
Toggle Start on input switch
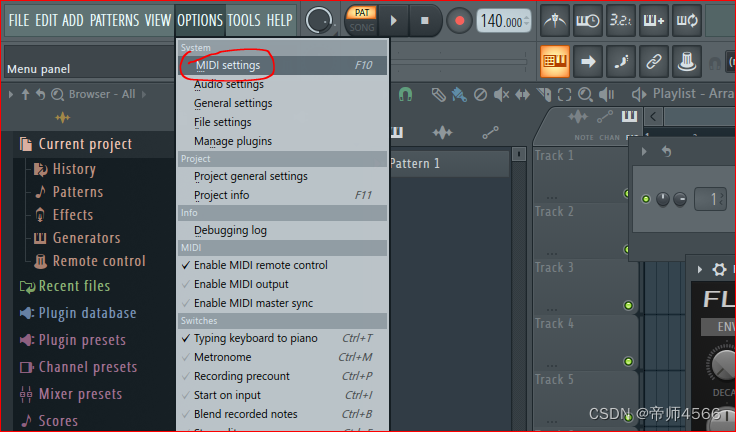tap(283, 395)
